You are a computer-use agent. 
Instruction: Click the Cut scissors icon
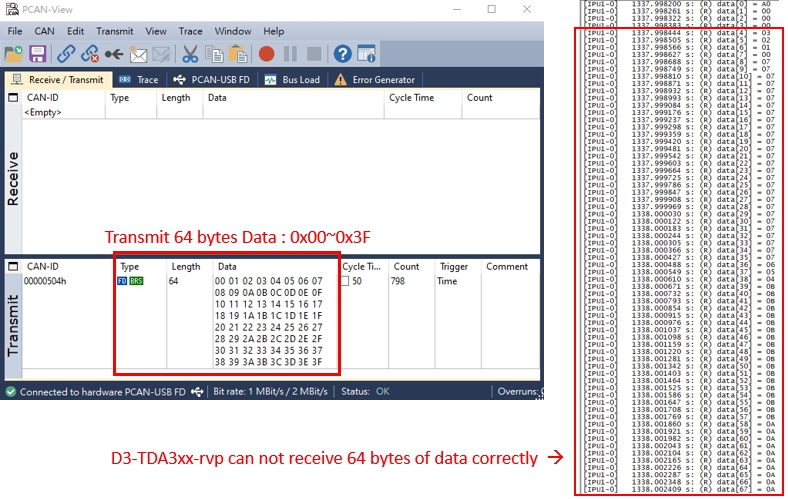[190, 54]
